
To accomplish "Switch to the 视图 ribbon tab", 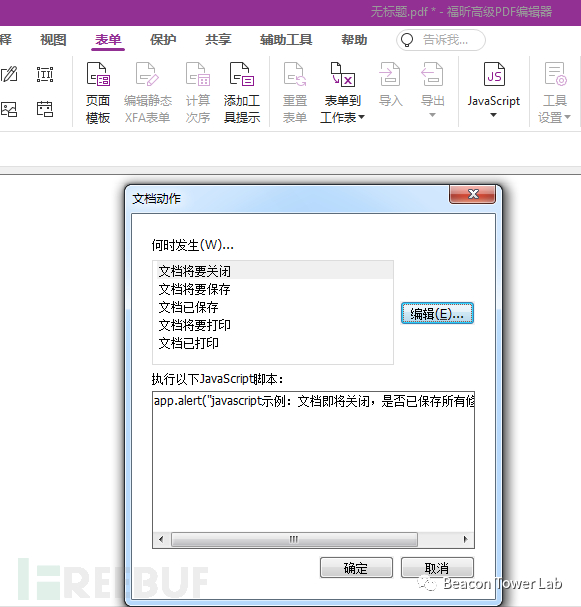I will point(53,39).
